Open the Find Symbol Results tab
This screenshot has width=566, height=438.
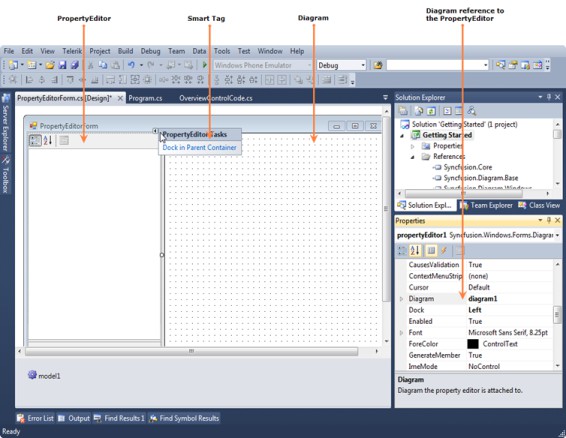[184, 418]
